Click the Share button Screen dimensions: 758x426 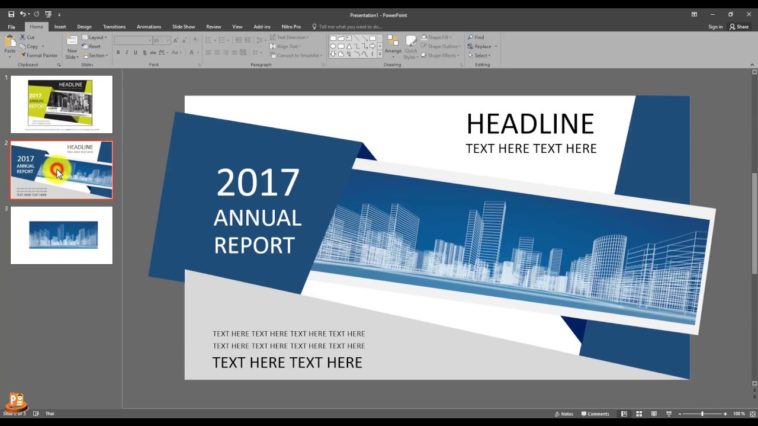click(x=741, y=26)
